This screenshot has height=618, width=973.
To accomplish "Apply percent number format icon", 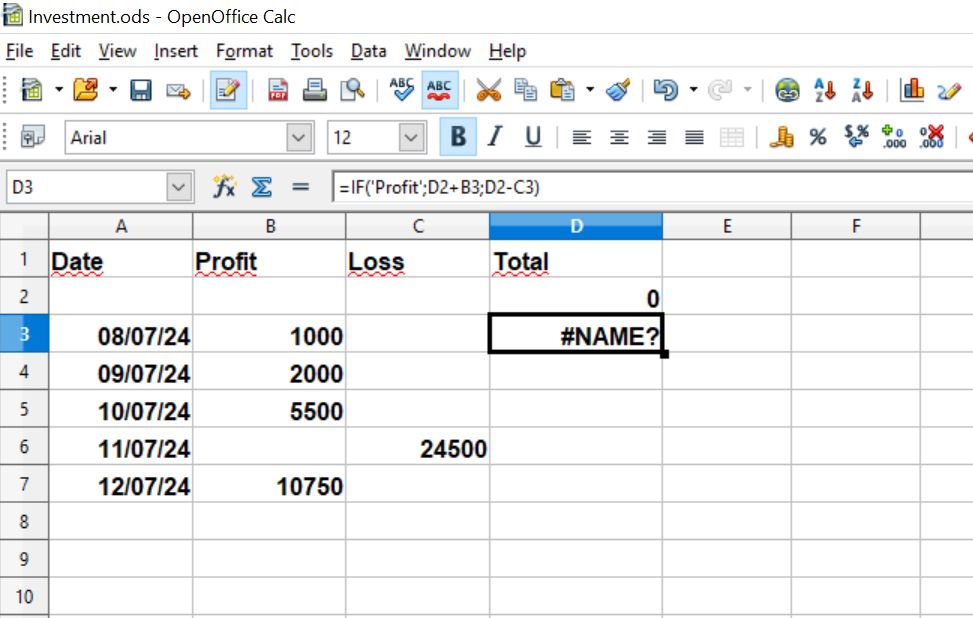I will [x=818, y=137].
